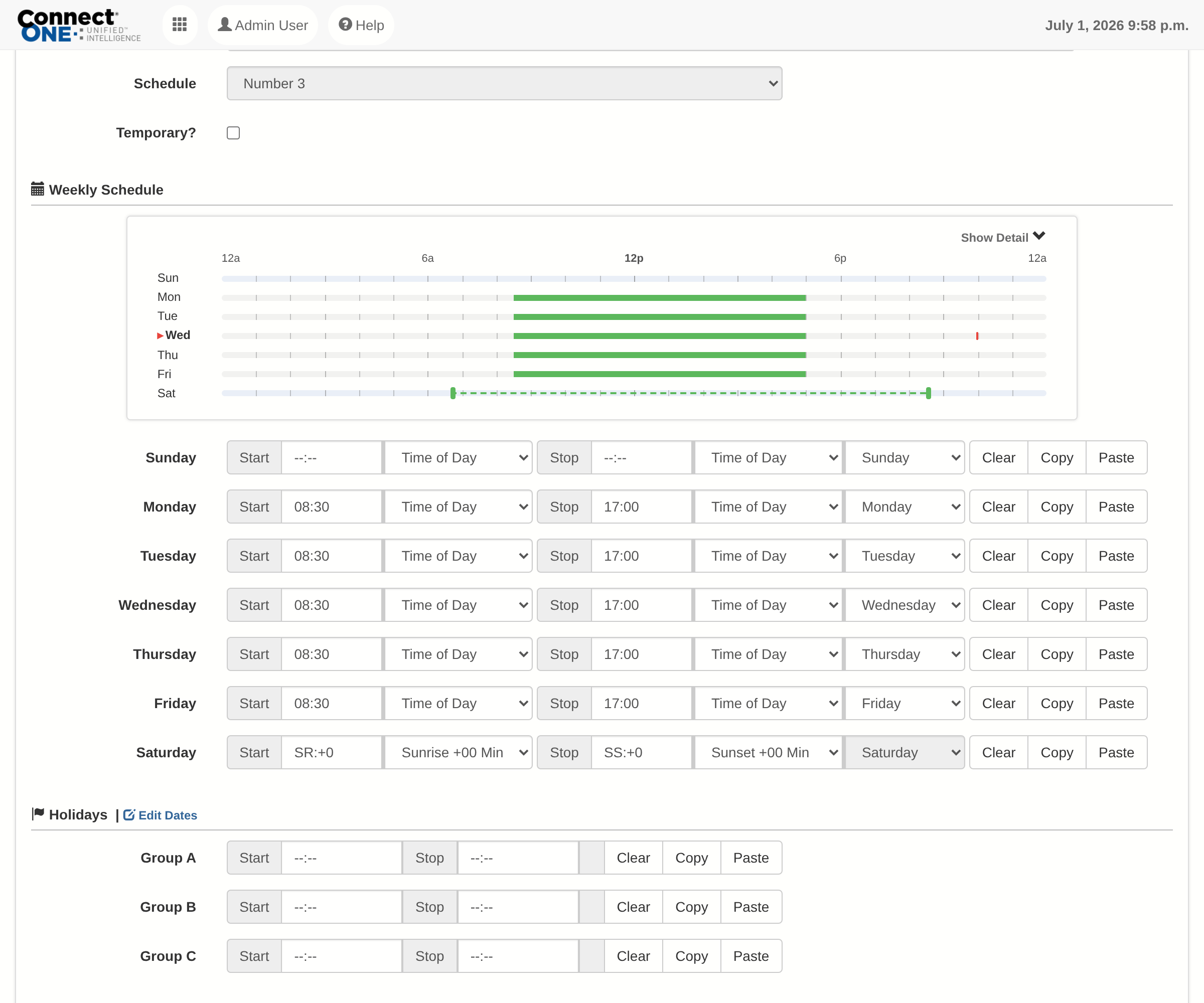The width and height of the screenshot is (1204, 1003).
Task: Open Saturday Sunset +00 Min dropdown
Action: click(x=768, y=753)
